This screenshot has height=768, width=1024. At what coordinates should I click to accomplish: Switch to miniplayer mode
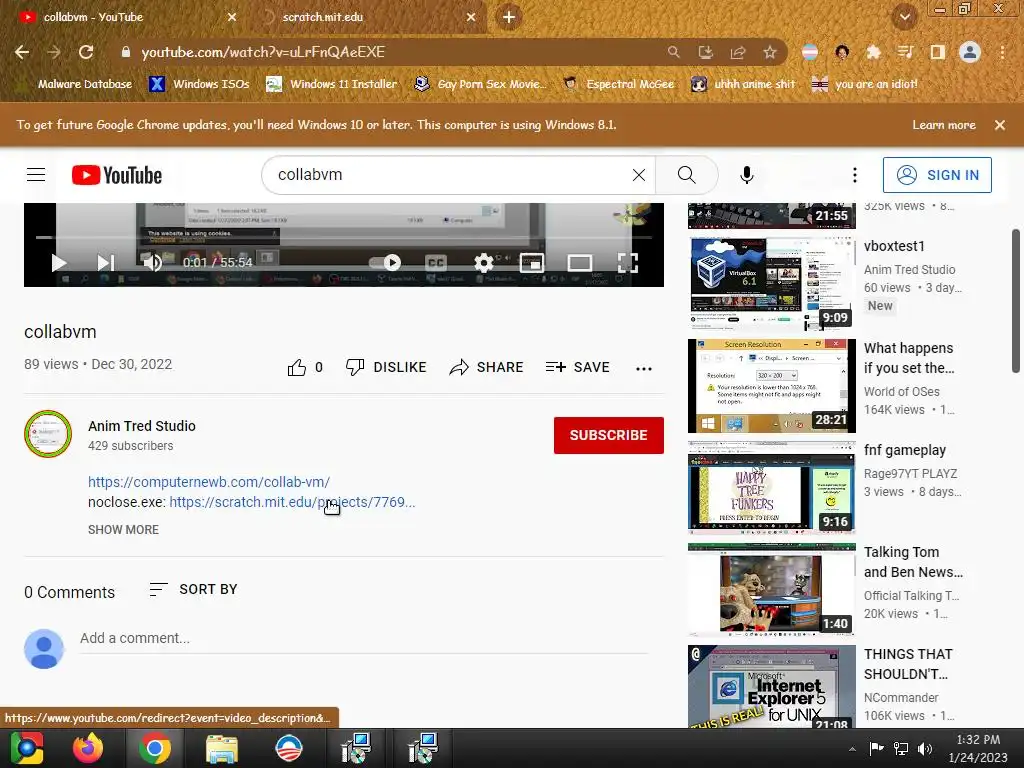point(532,263)
